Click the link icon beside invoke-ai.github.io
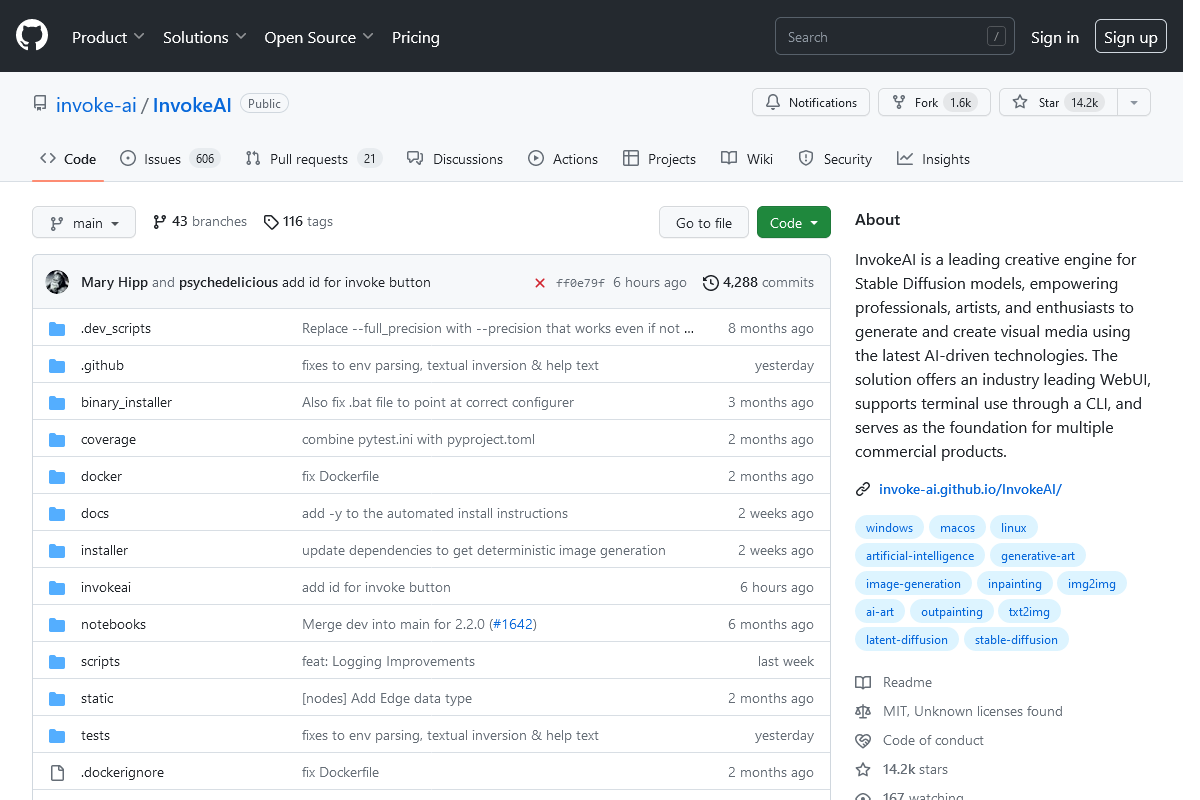This screenshot has height=800, width=1200. 862,489
